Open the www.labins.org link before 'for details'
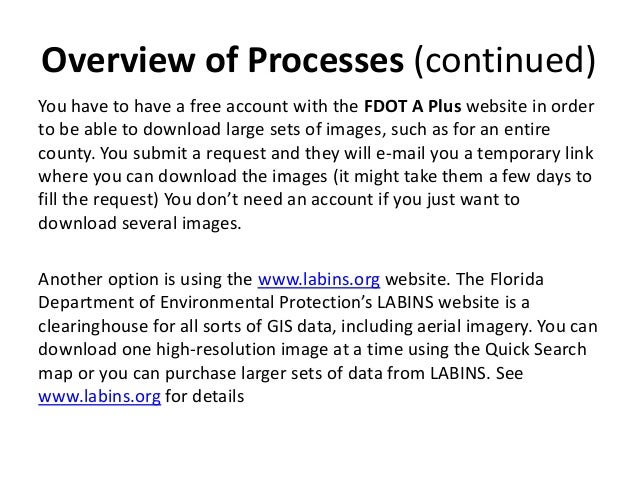638x479 pixels. (99, 397)
